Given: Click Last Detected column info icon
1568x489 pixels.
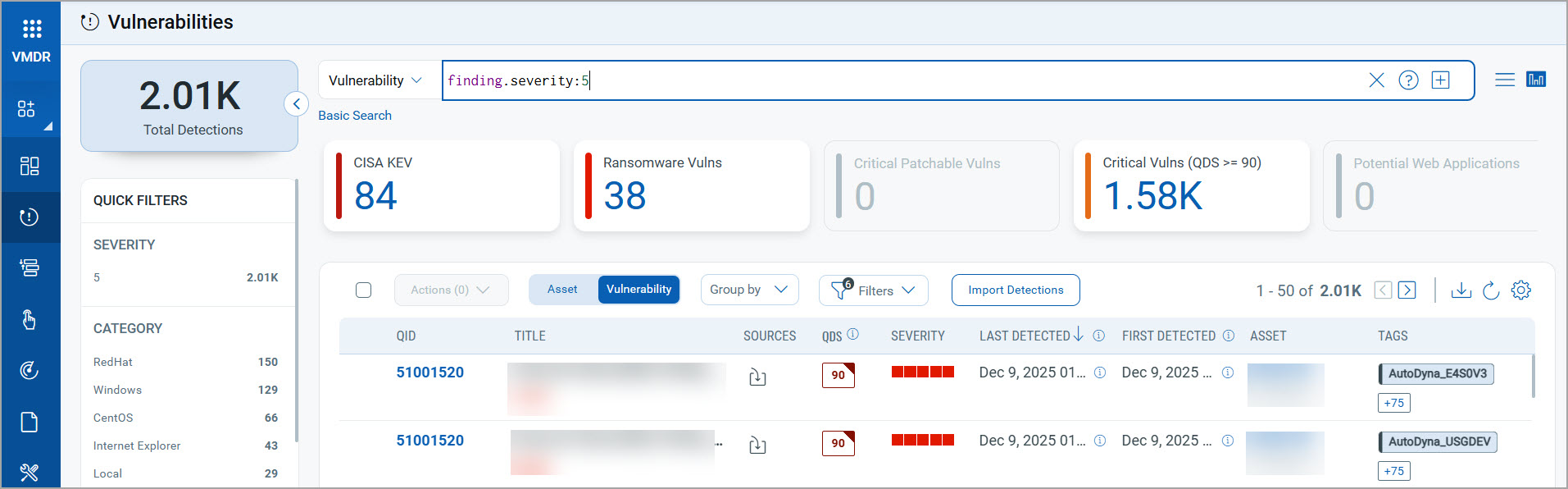Looking at the screenshot, I should click(x=1099, y=336).
